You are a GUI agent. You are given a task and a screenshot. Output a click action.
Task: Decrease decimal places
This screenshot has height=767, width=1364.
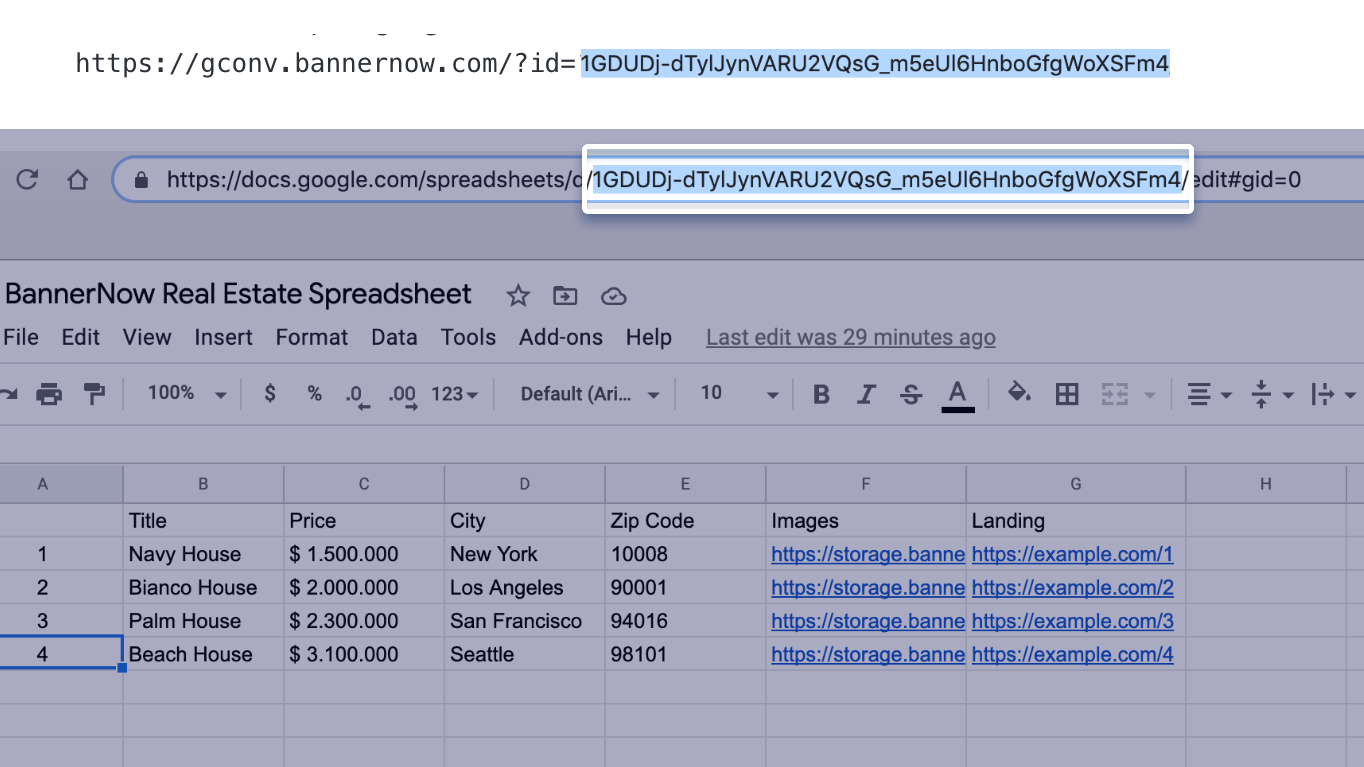pyautogui.click(x=357, y=396)
